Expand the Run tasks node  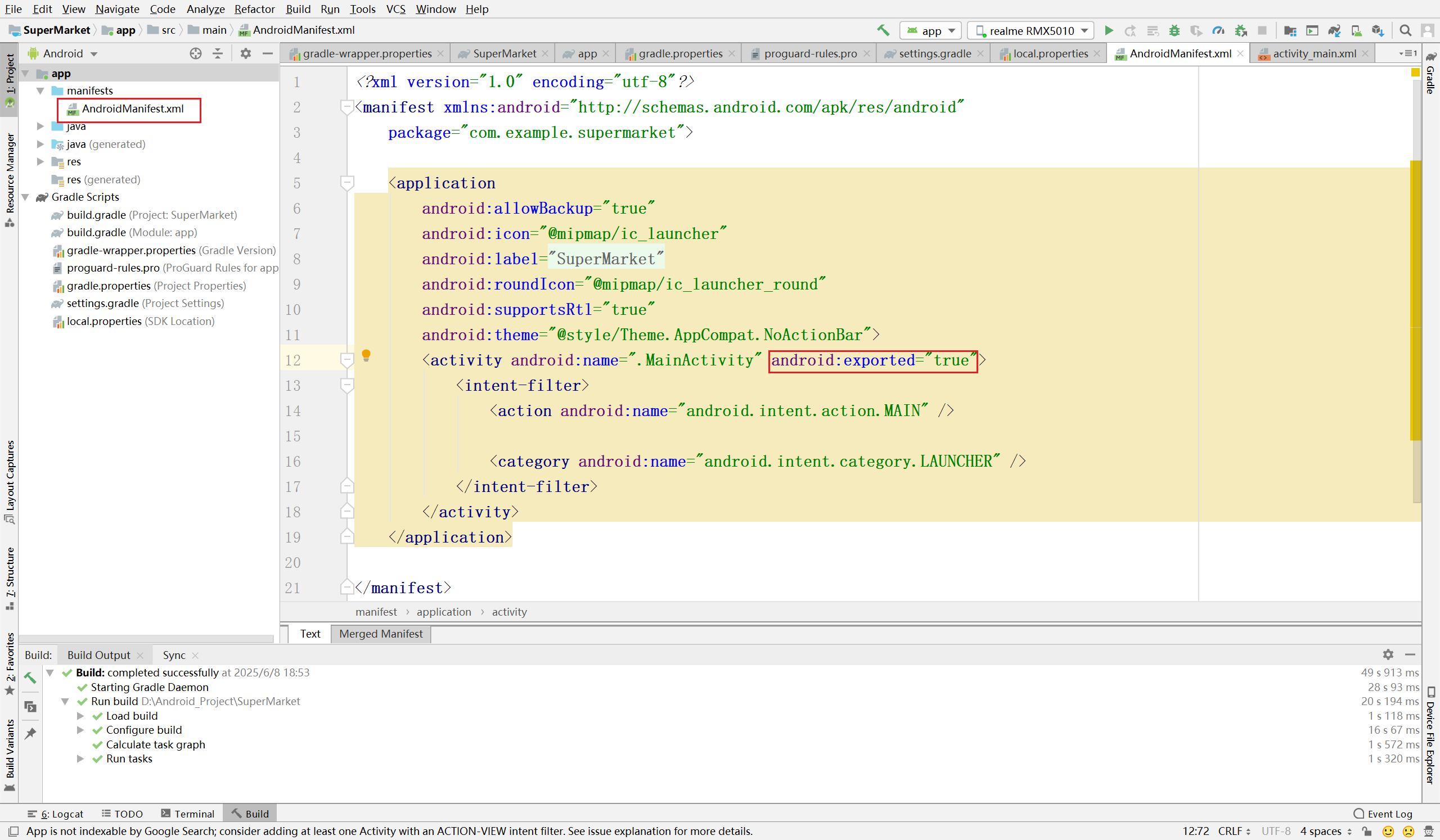click(80, 758)
